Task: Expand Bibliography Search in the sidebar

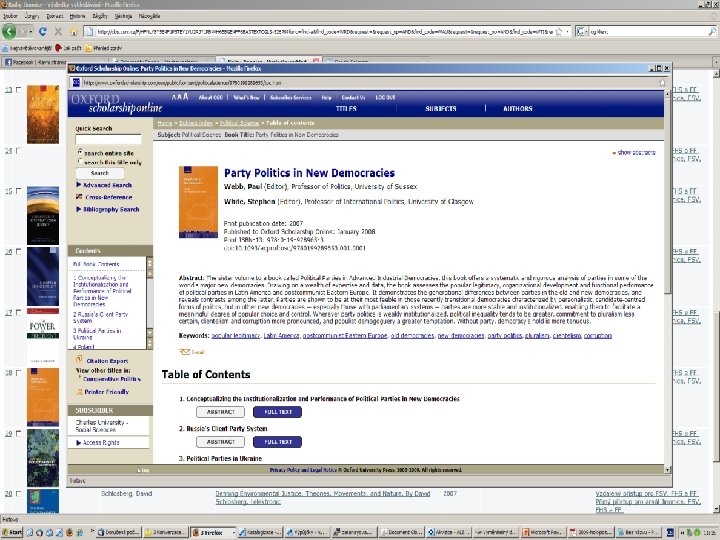Action: pyautogui.click(x=107, y=209)
